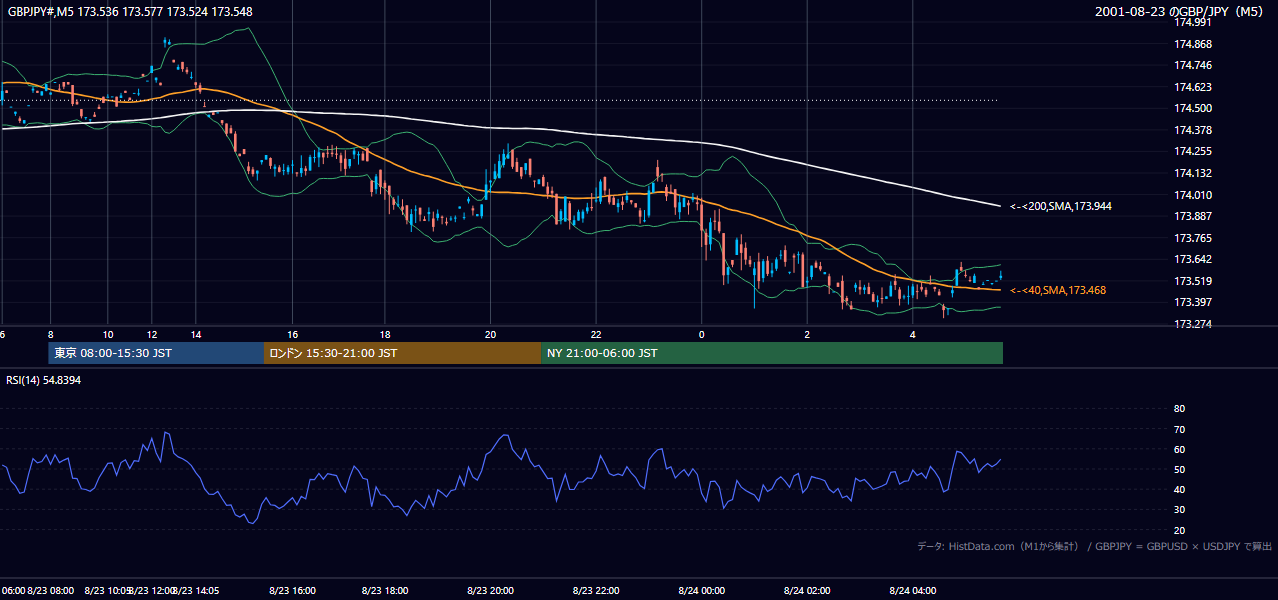This screenshot has width=1278, height=600.
Task: Click hour label 16 on the chart time axis
Action: pos(292,334)
